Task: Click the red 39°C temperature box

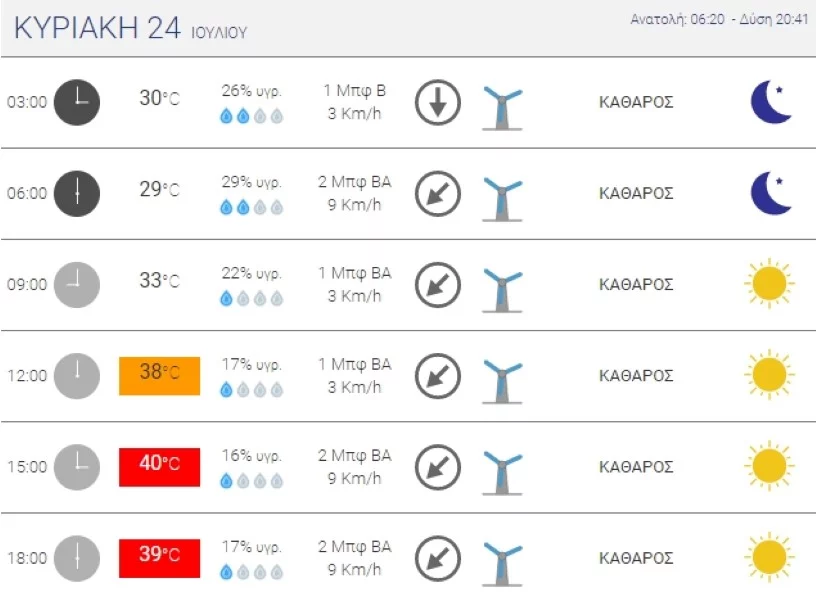Action: click(159, 558)
